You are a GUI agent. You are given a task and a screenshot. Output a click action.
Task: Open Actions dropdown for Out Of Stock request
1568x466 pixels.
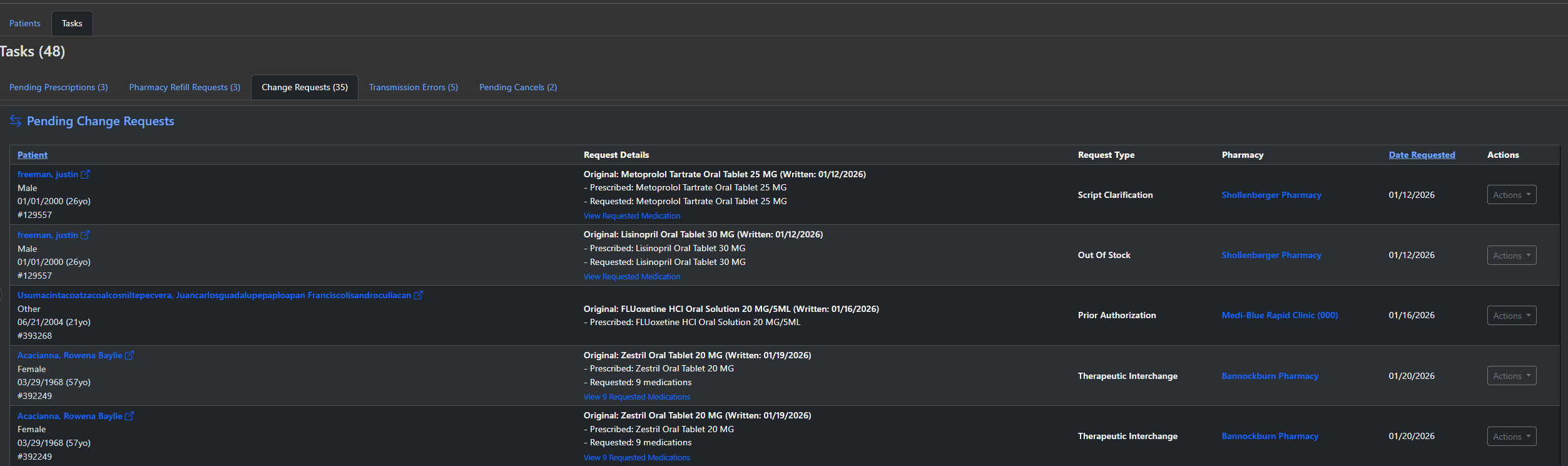pos(1511,256)
